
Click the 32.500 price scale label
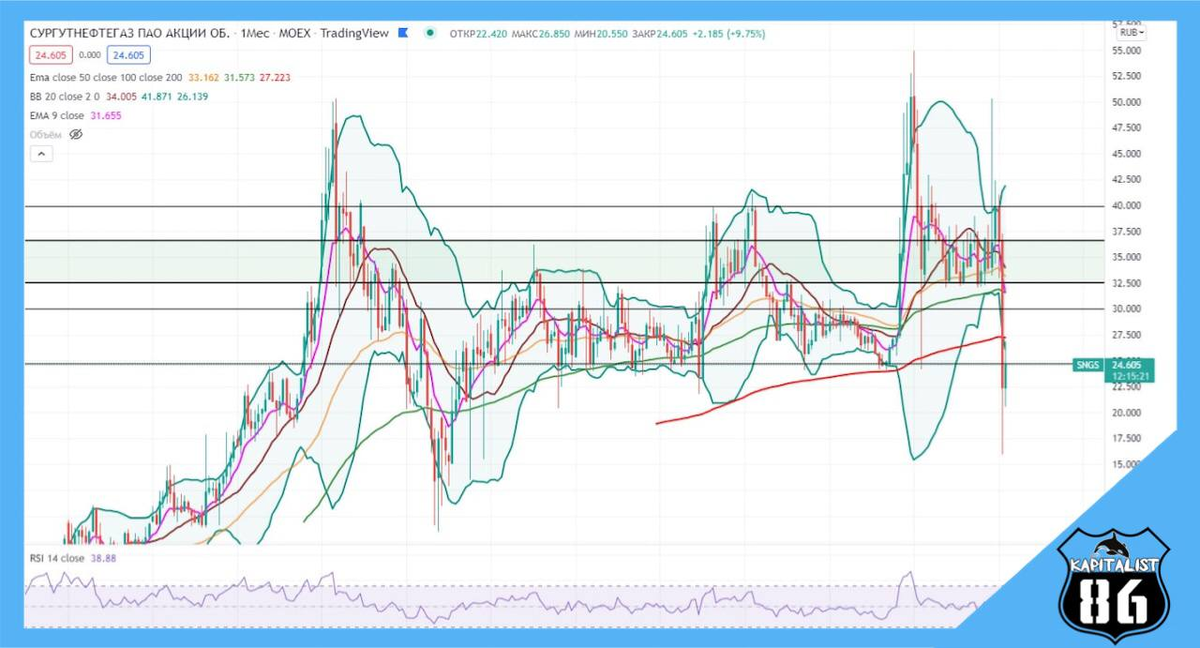pyautogui.click(x=1126, y=283)
